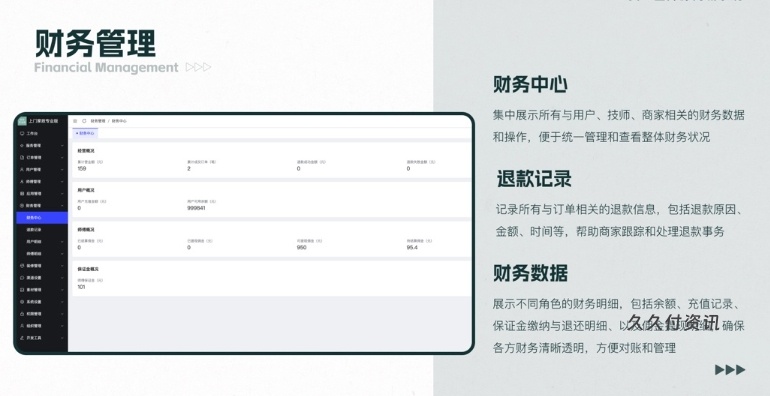Expand the 用户明细 submenu chevron
The image size is (770, 396).
click(62, 242)
